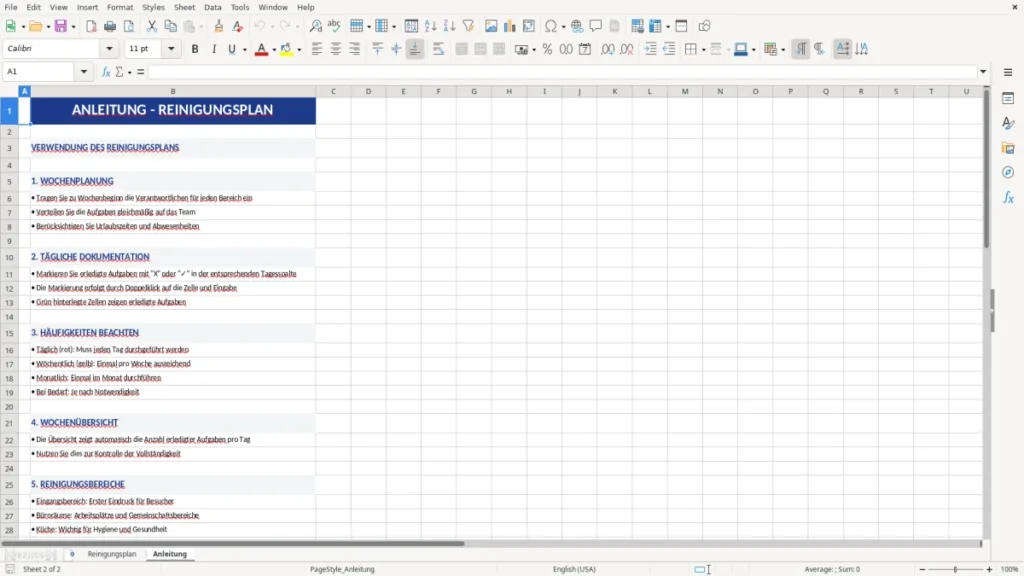The height and width of the screenshot is (576, 1024).
Task: Click the Save document icon
Action: tap(61, 26)
